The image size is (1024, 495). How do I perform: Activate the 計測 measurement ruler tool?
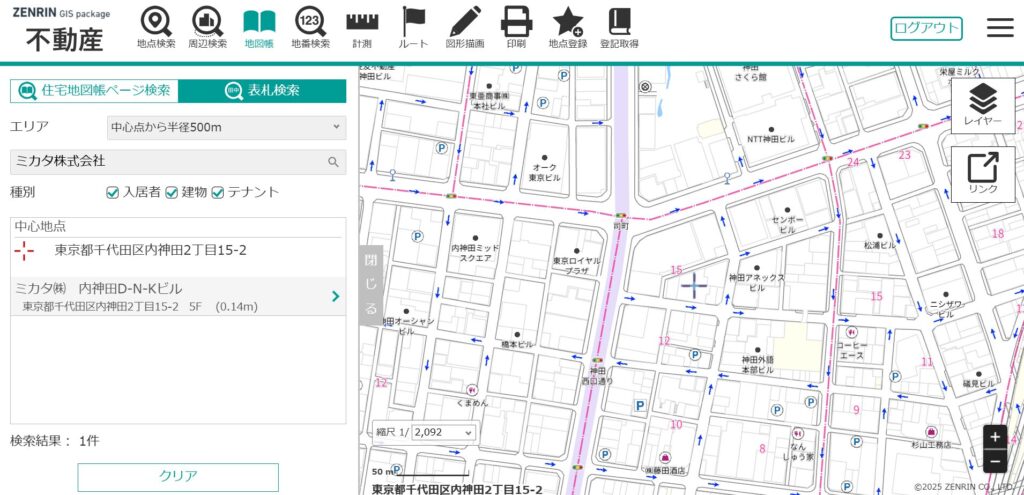coord(362,27)
